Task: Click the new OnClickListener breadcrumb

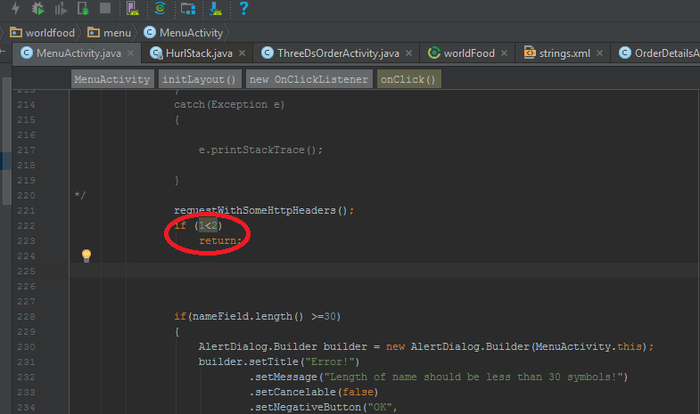Action: click(308, 79)
